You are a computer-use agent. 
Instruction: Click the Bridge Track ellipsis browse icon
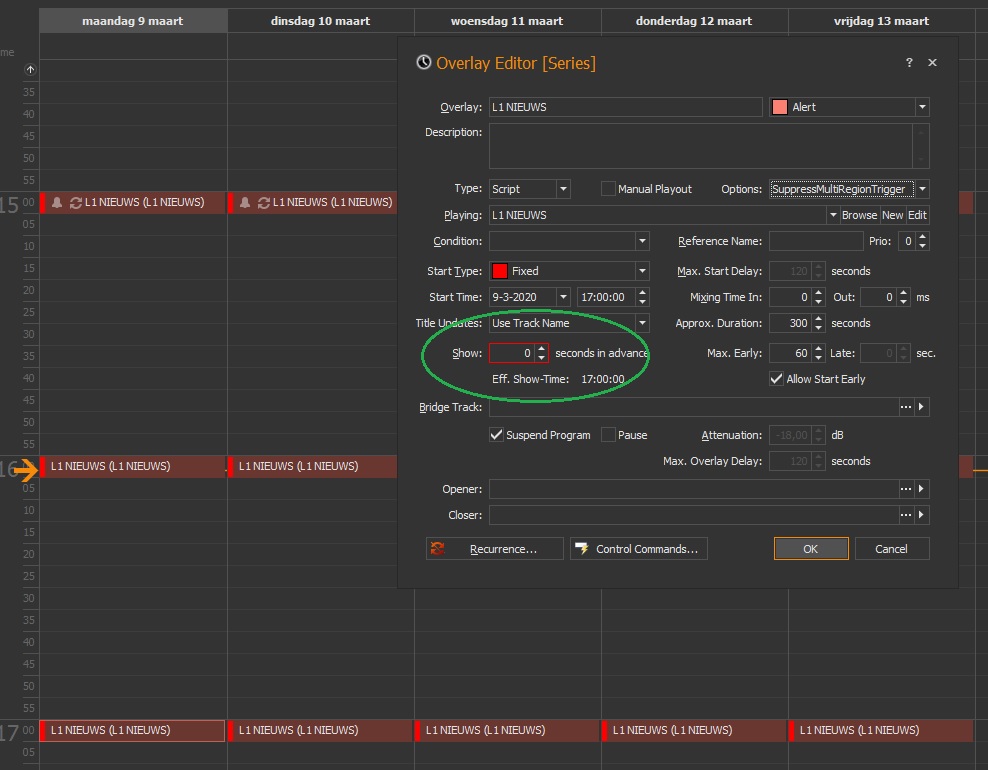pos(905,407)
